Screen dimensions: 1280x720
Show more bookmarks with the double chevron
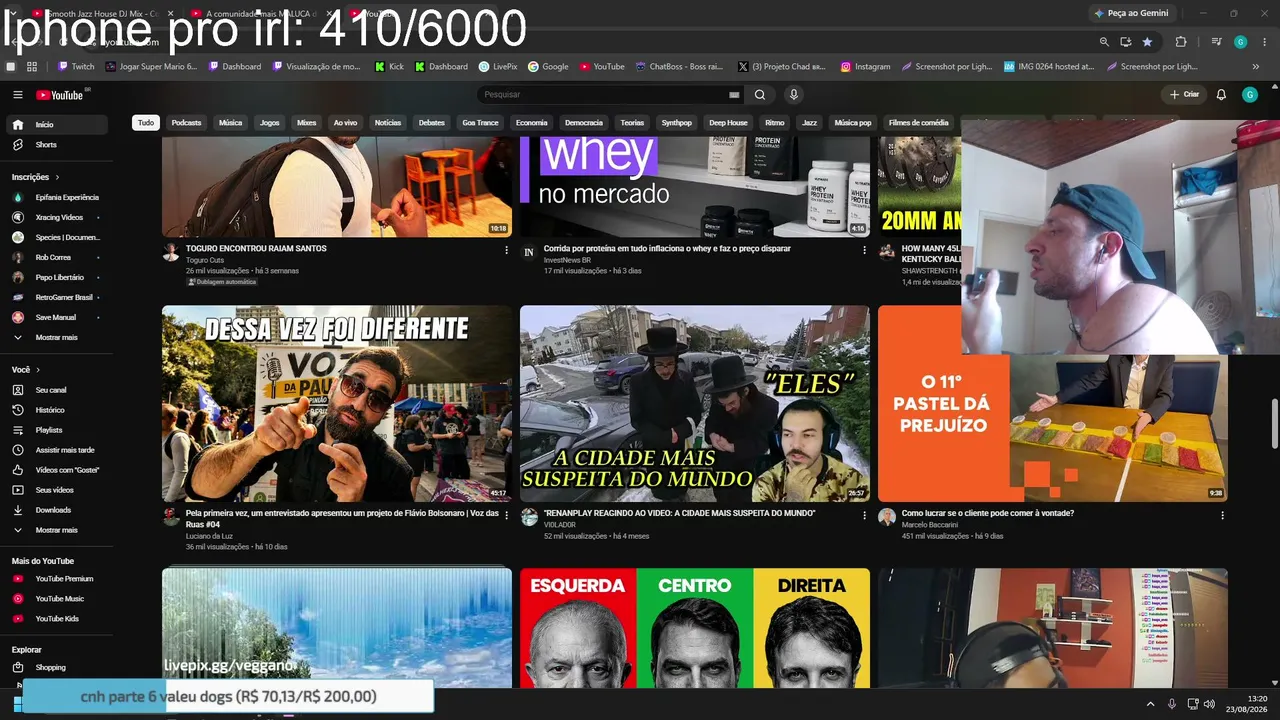(x=1256, y=67)
